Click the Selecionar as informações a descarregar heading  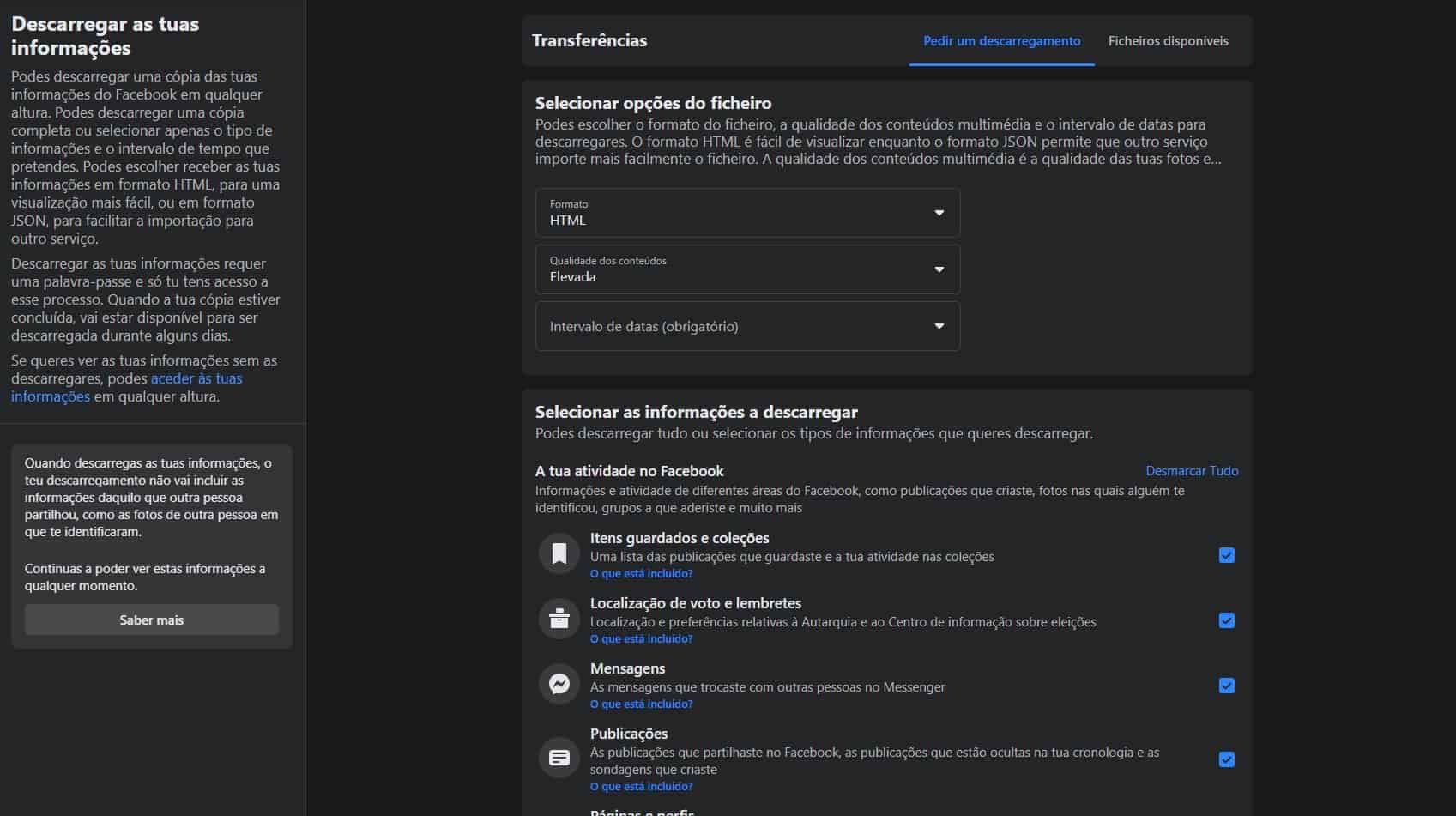coord(697,412)
